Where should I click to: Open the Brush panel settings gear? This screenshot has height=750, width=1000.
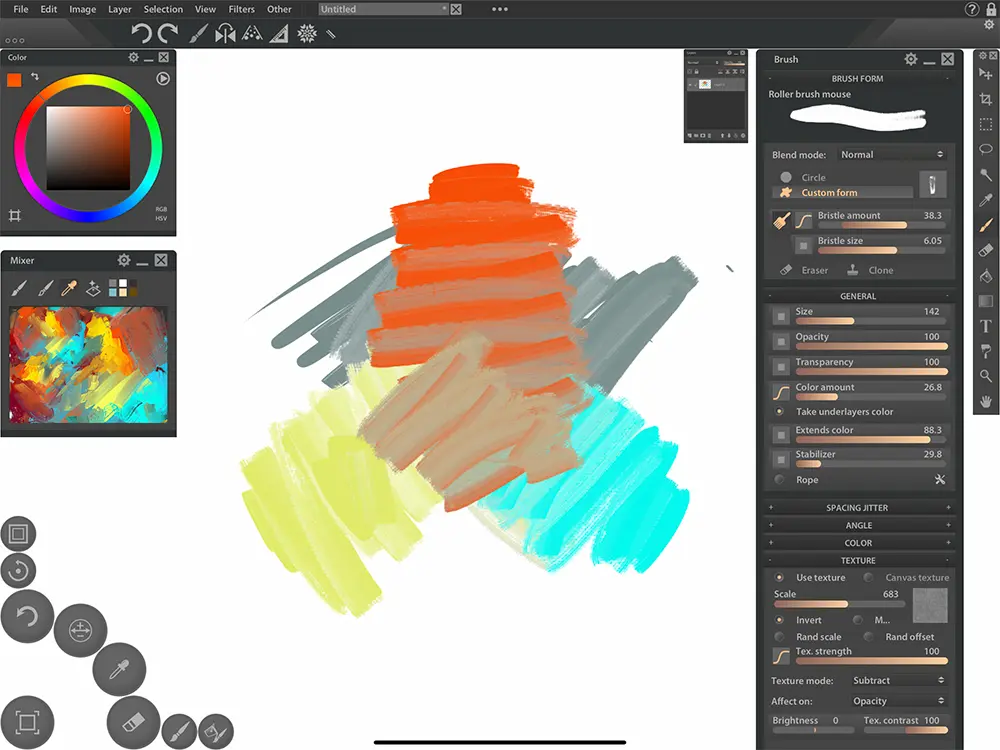pos(910,59)
